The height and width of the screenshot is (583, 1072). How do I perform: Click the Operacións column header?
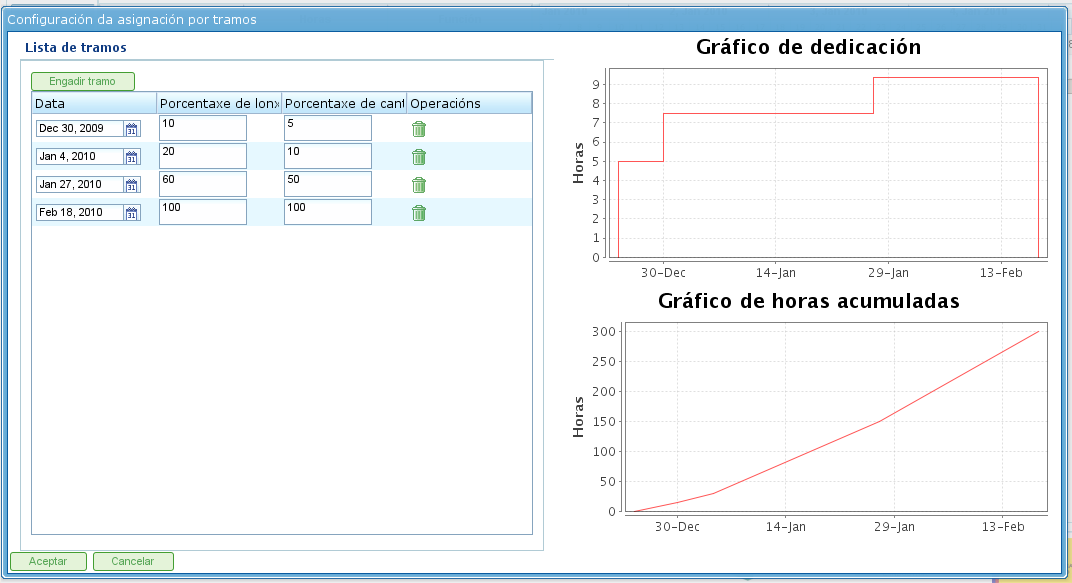coord(468,103)
